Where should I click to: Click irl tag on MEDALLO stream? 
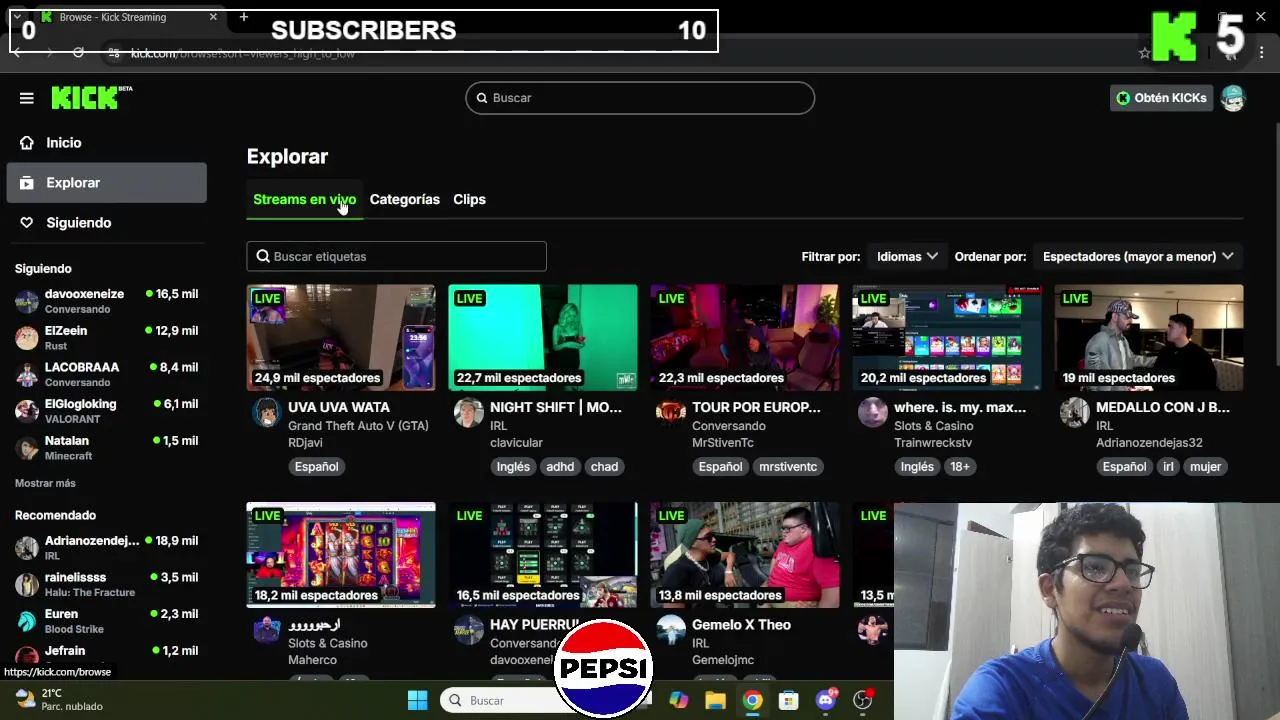click(1168, 467)
